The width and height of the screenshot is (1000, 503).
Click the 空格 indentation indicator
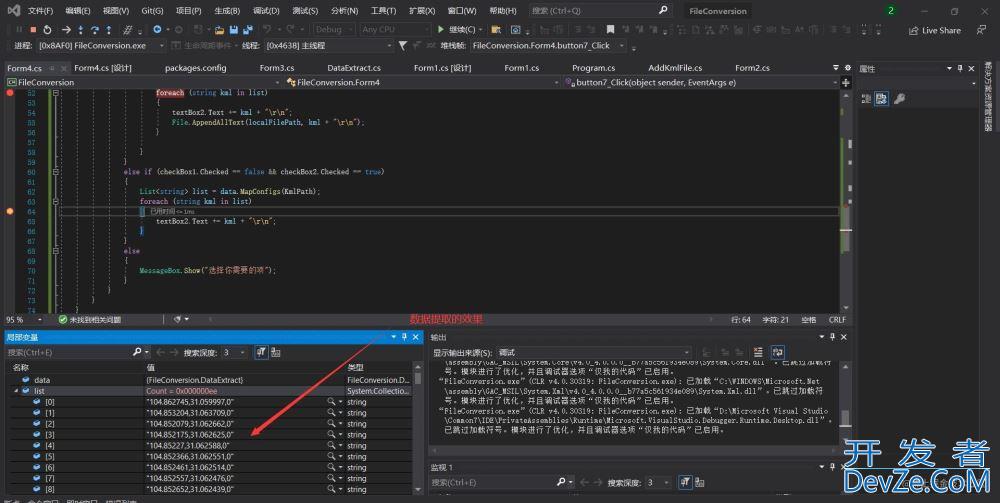coord(809,319)
